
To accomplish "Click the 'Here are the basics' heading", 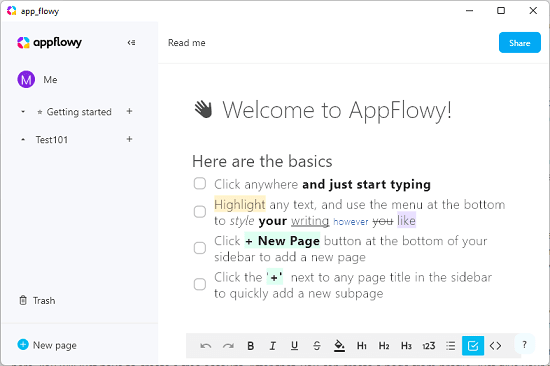I will tap(262, 161).
